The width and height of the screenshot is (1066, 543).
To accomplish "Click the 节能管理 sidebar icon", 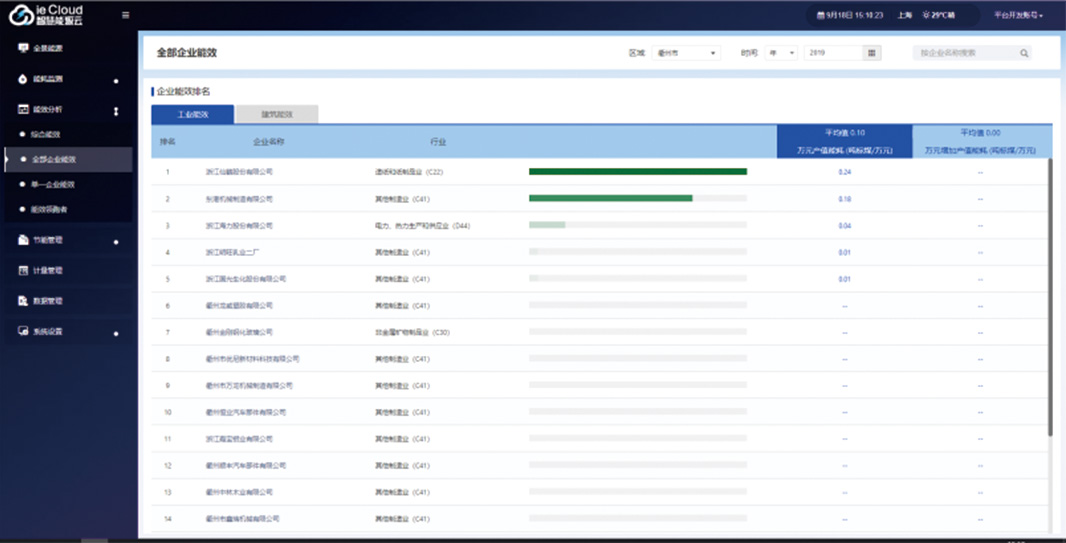I will (x=23, y=241).
